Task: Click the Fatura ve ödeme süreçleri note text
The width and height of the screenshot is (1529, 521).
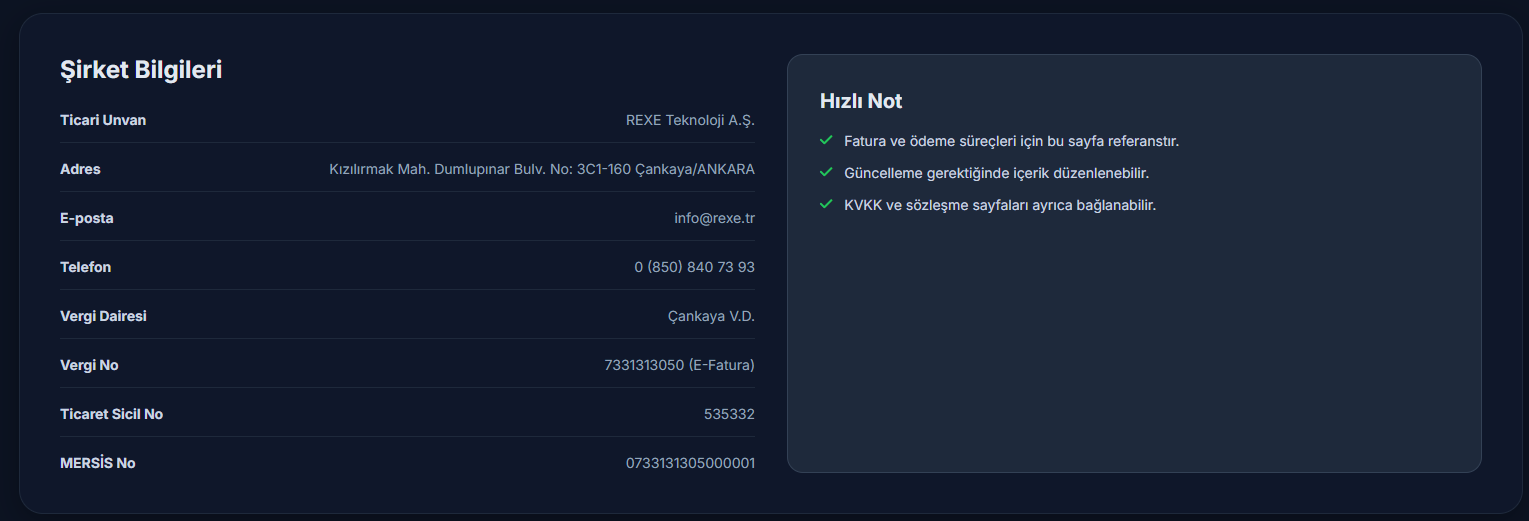Action: (1011, 141)
